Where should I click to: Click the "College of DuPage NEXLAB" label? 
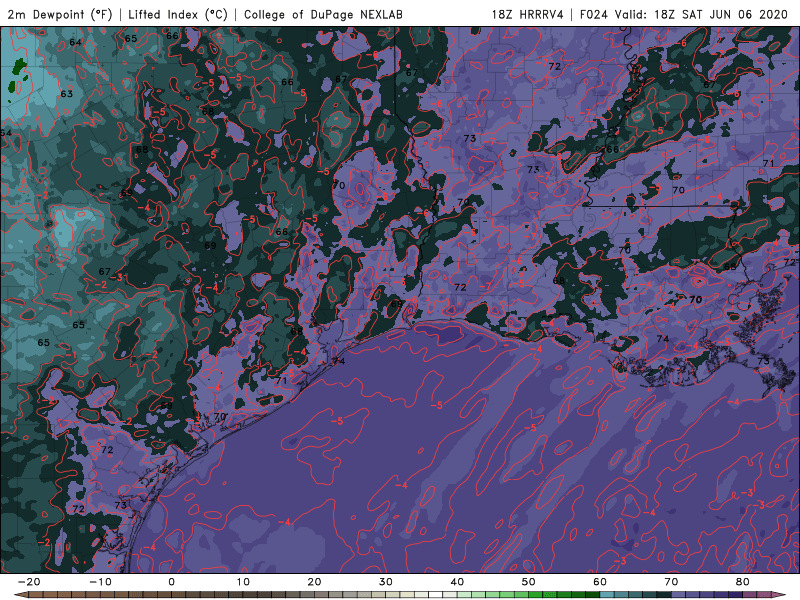coord(323,14)
